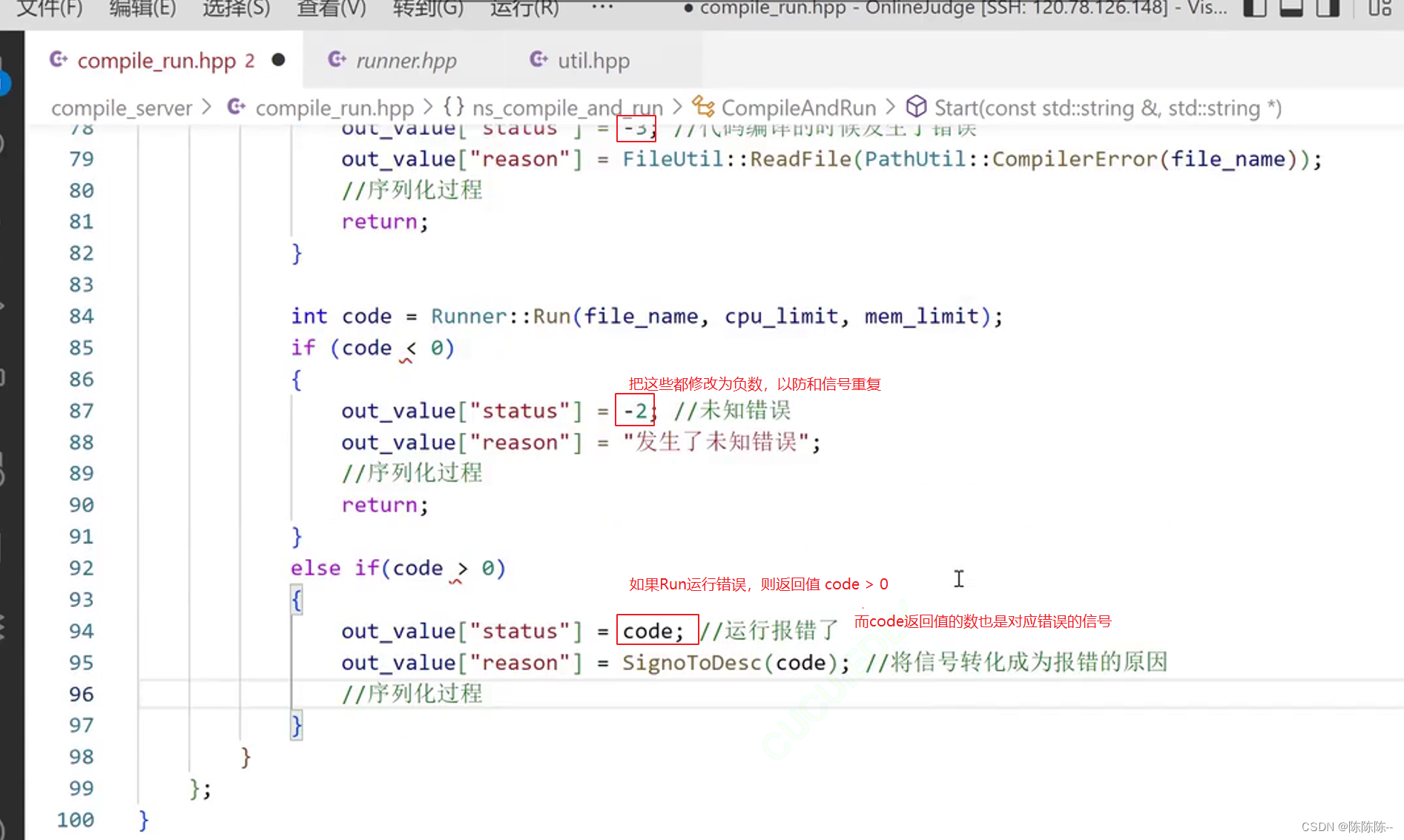
Task: Expand the overflow menu ellipsis
Action: pyautogui.click(x=602, y=7)
